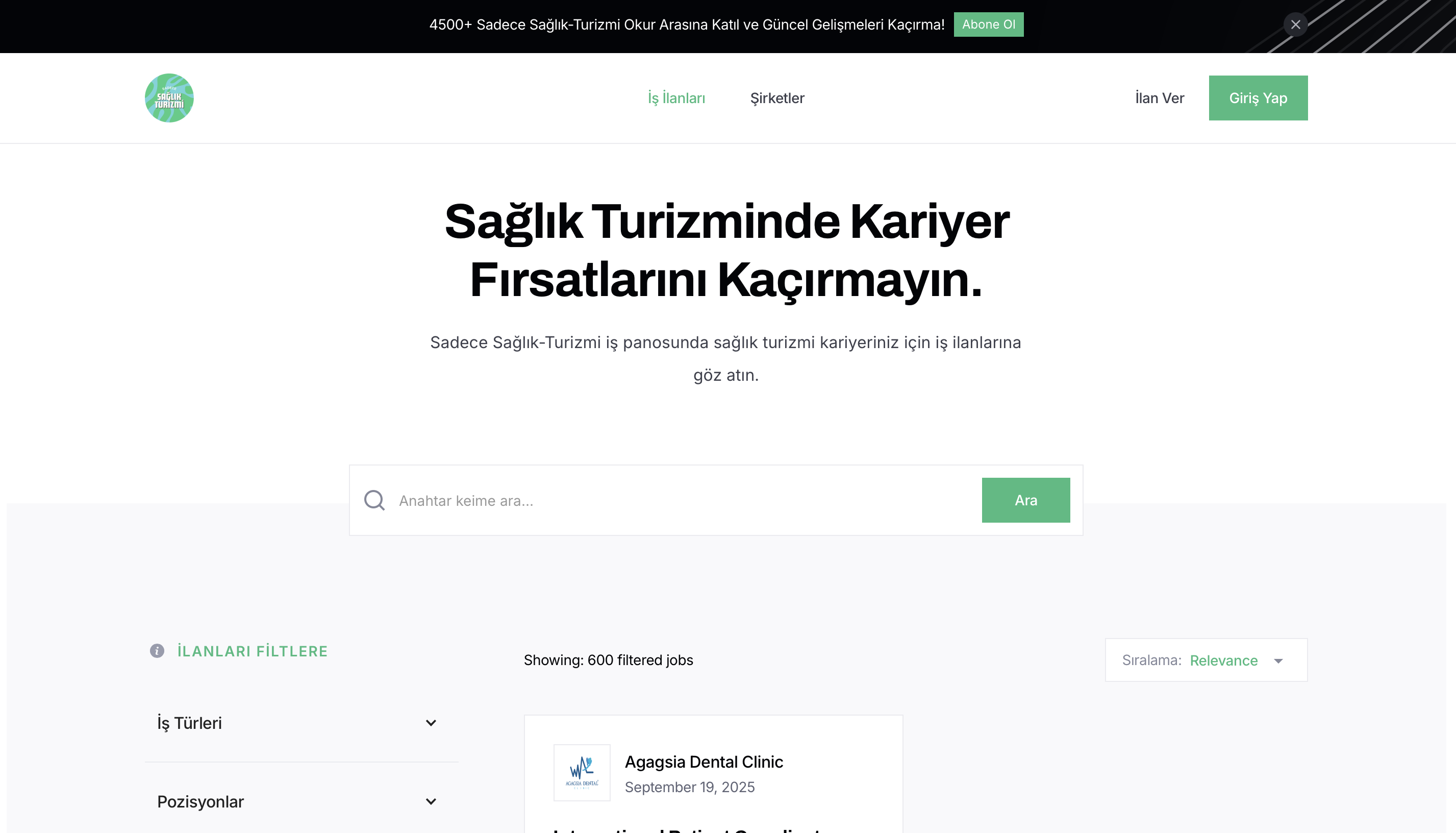The image size is (1456, 833).
Task: Expand the Pozisyonlar filter chevron
Action: tap(431, 801)
